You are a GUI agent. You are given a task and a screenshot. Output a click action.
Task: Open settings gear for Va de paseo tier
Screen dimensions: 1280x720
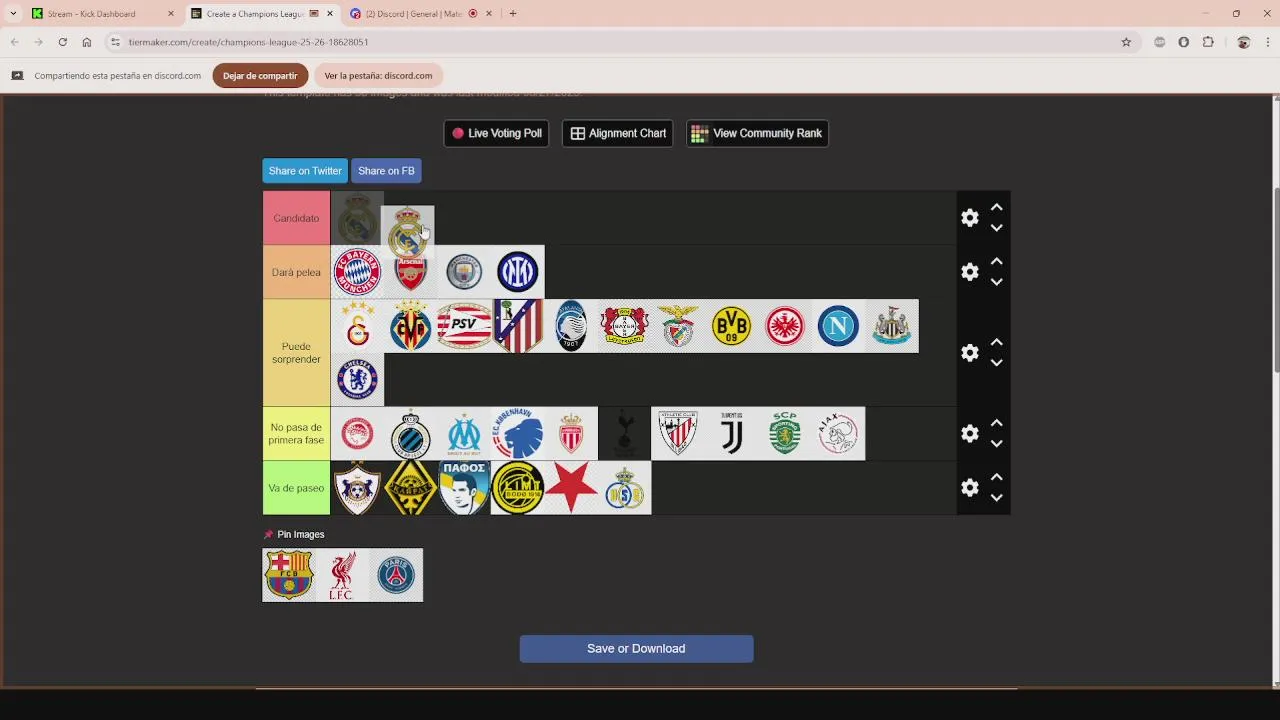970,488
